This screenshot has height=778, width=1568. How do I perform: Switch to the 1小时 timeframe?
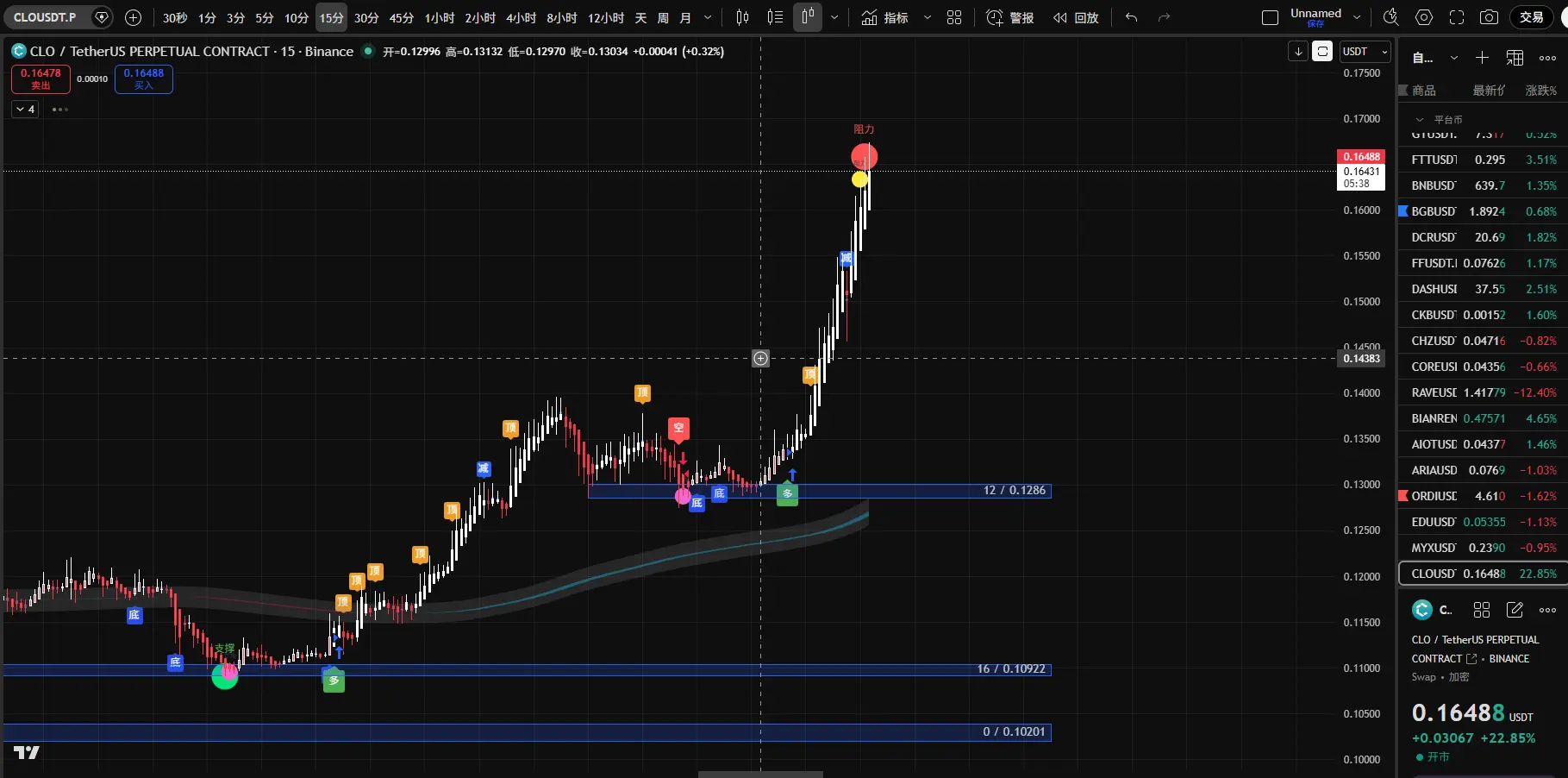(440, 17)
